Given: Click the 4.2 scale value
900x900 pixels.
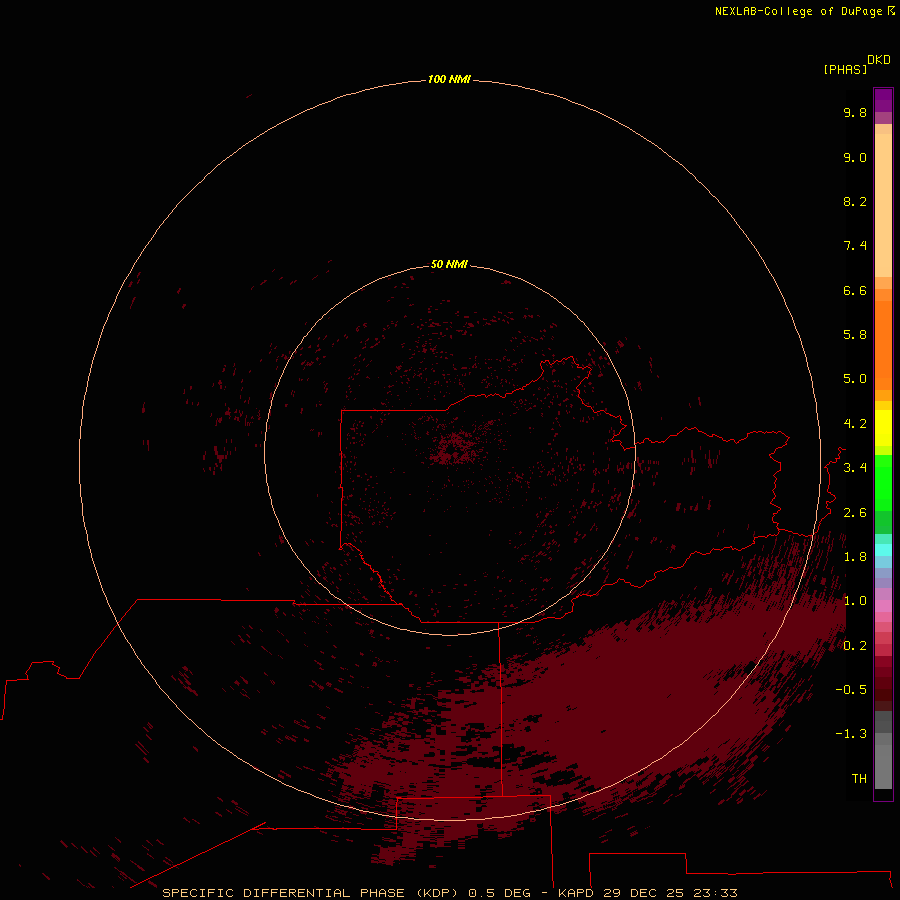Looking at the screenshot, I should (x=855, y=424).
